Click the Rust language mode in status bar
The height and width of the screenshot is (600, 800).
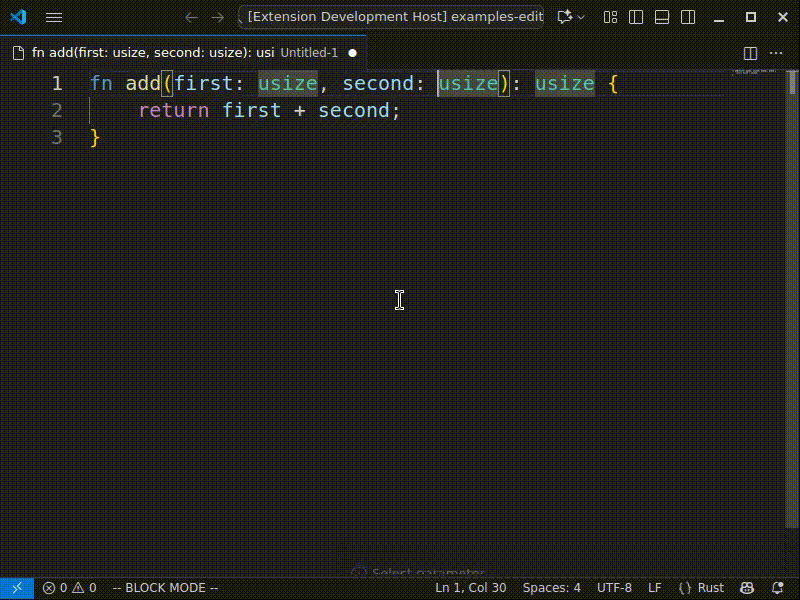703,588
